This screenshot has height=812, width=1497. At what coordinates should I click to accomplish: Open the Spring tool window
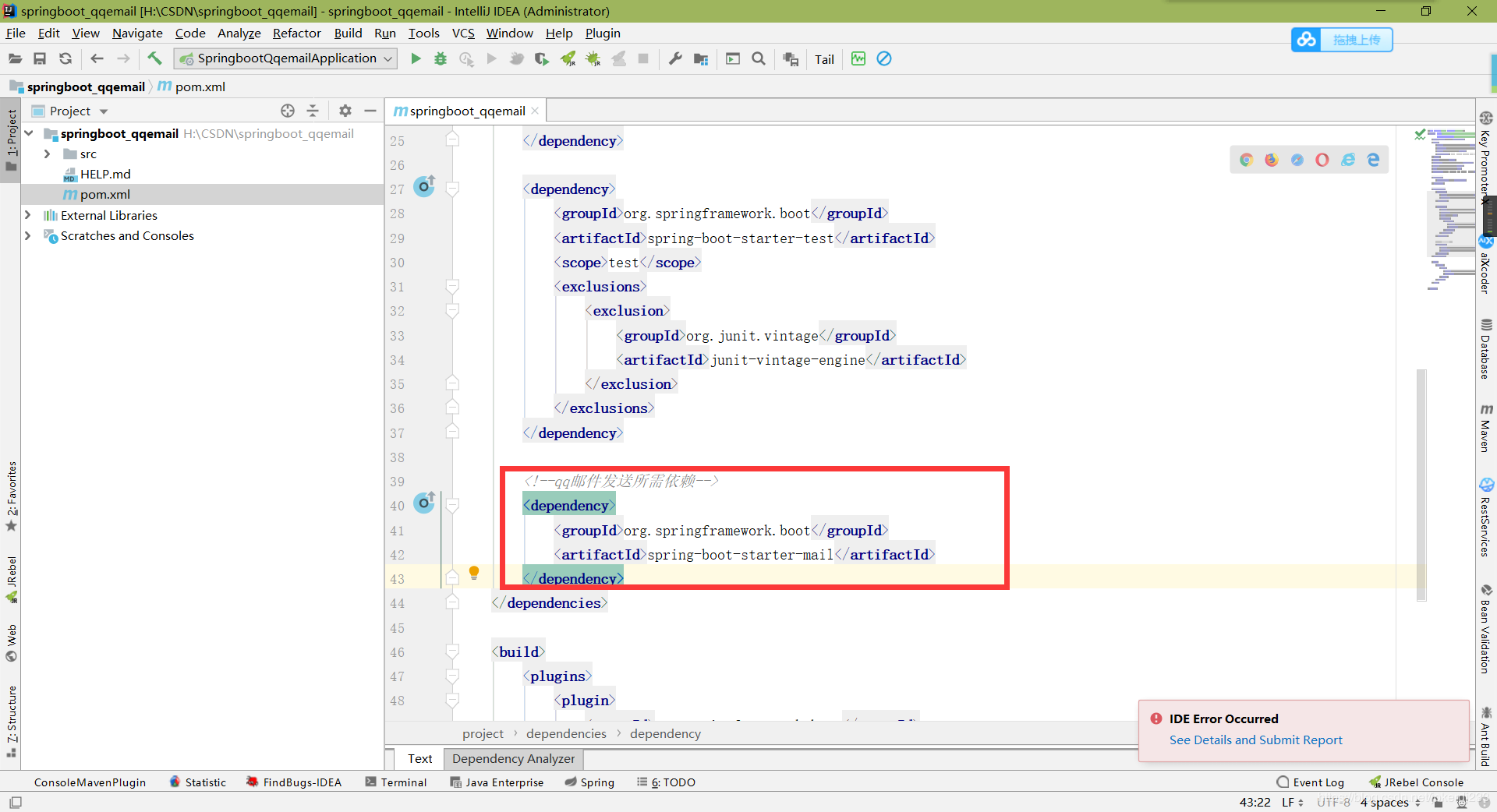[x=589, y=782]
